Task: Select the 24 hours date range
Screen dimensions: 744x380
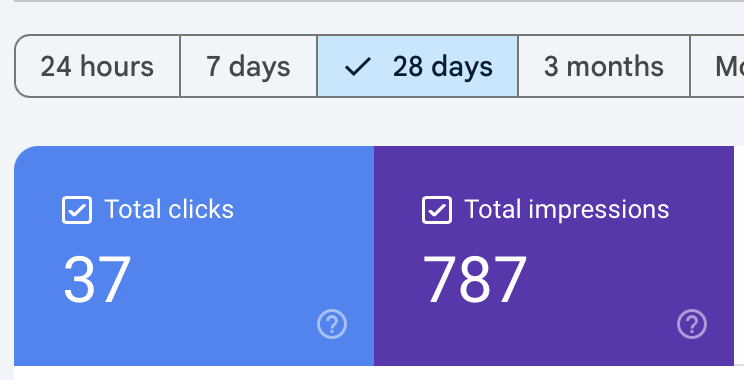Action: tap(97, 66)
